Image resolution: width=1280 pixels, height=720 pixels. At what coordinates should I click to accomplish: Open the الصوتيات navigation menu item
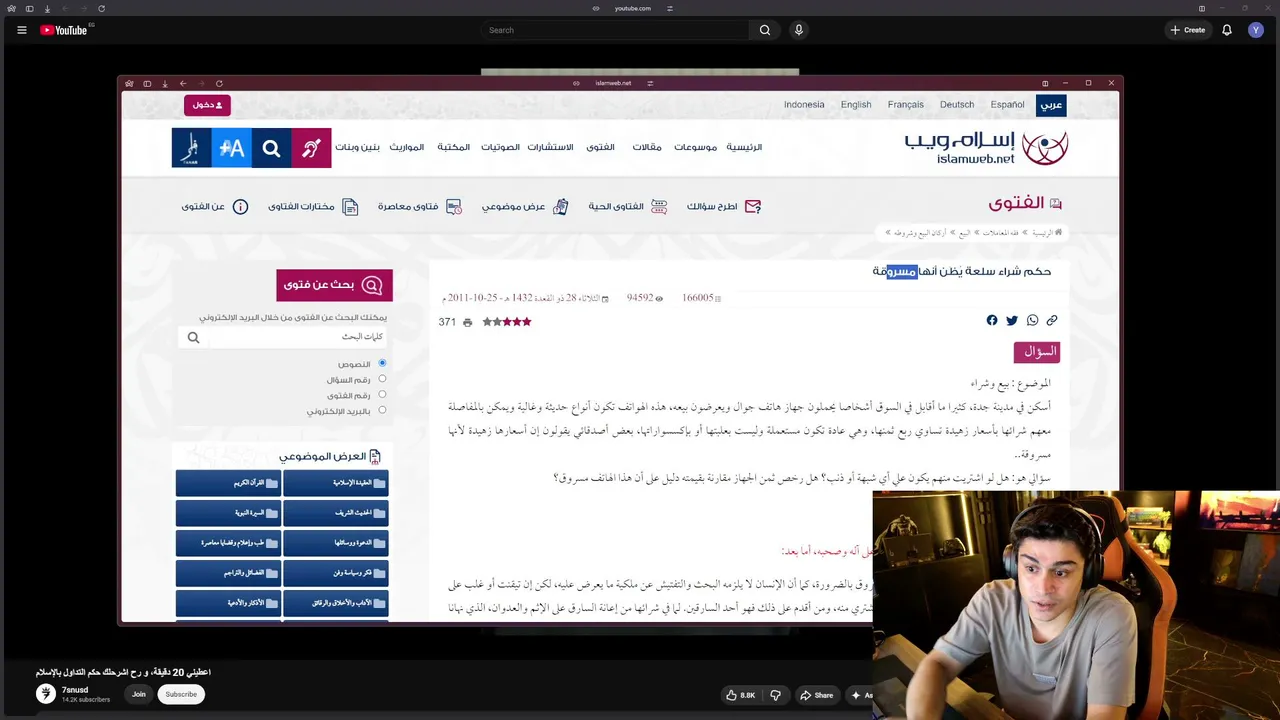pos(500,147)
